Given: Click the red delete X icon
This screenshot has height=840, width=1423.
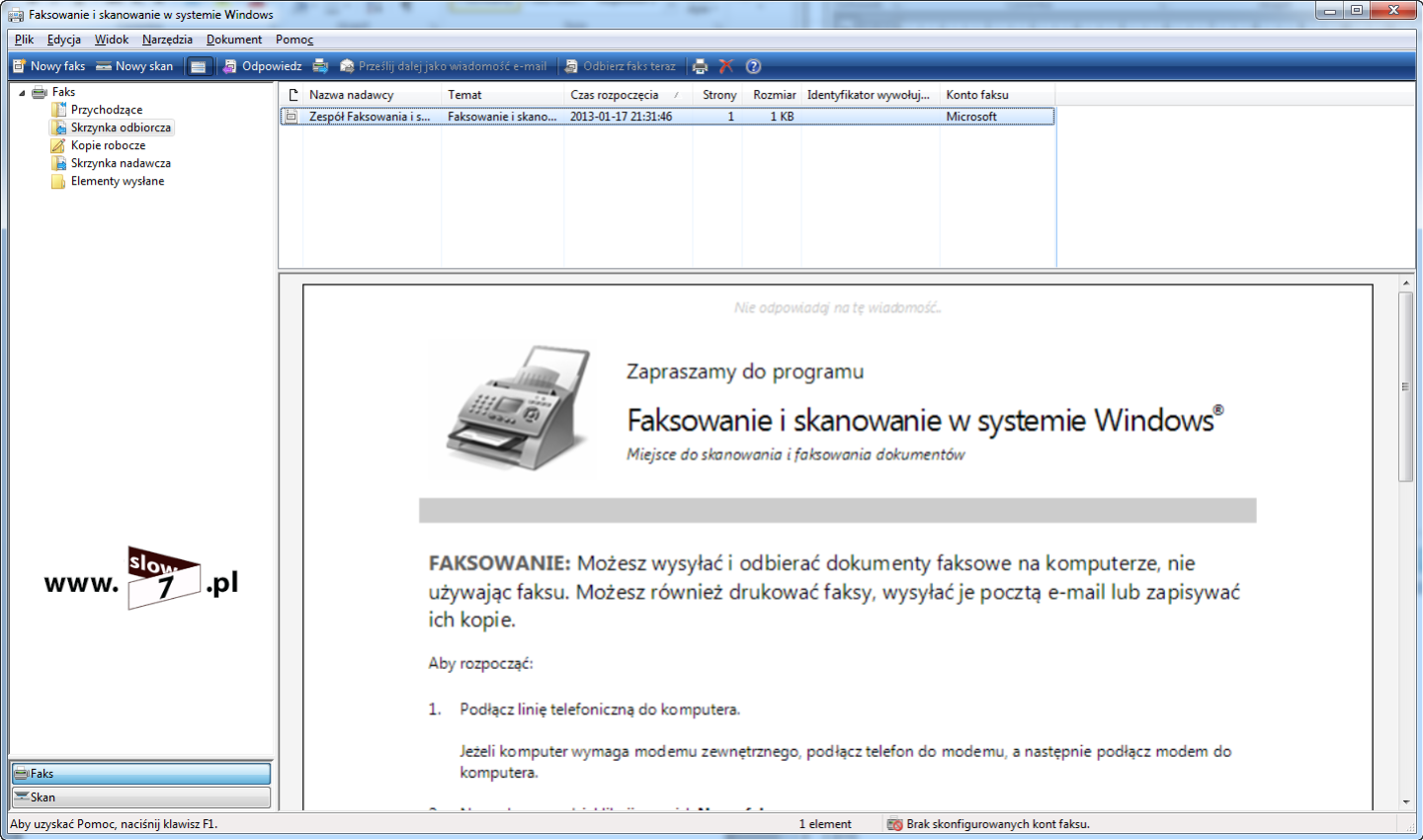Looking at the screenshot, I should [x=726, y=66].
